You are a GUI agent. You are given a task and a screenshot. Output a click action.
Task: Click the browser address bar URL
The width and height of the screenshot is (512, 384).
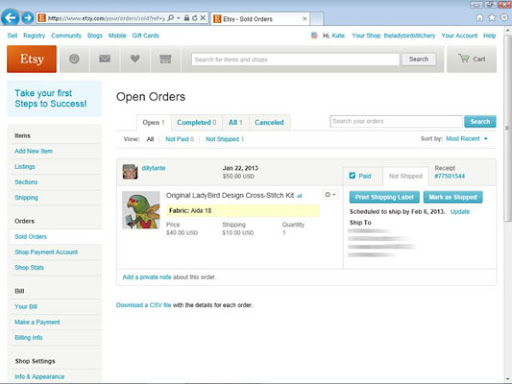(x=106, y=18)
